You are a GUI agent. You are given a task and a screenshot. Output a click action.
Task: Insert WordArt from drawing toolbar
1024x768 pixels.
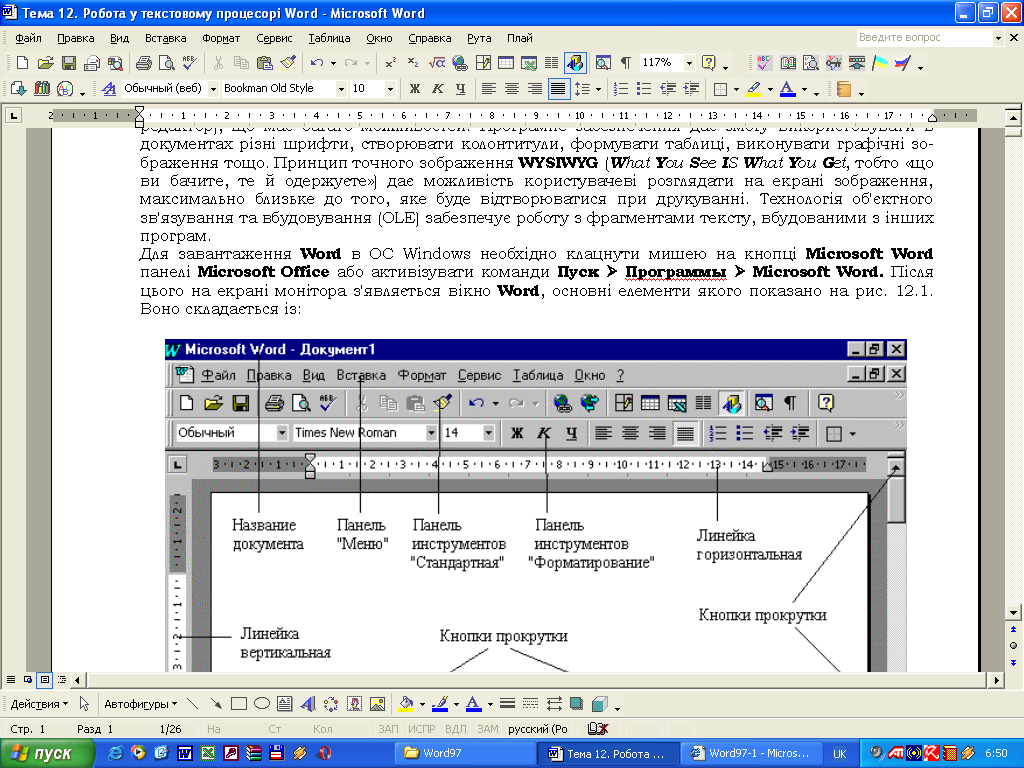308,704
